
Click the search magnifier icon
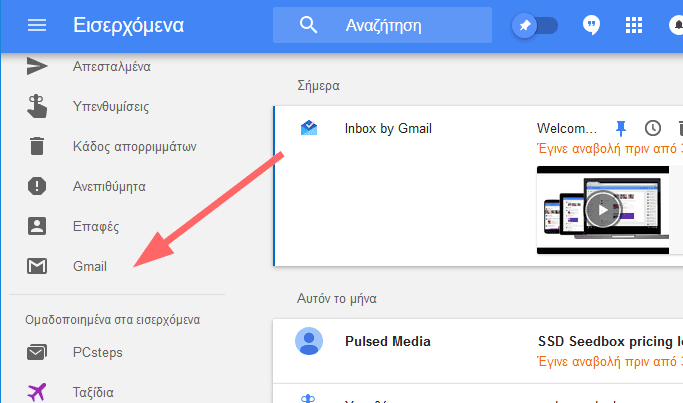[x=308, y=25]
